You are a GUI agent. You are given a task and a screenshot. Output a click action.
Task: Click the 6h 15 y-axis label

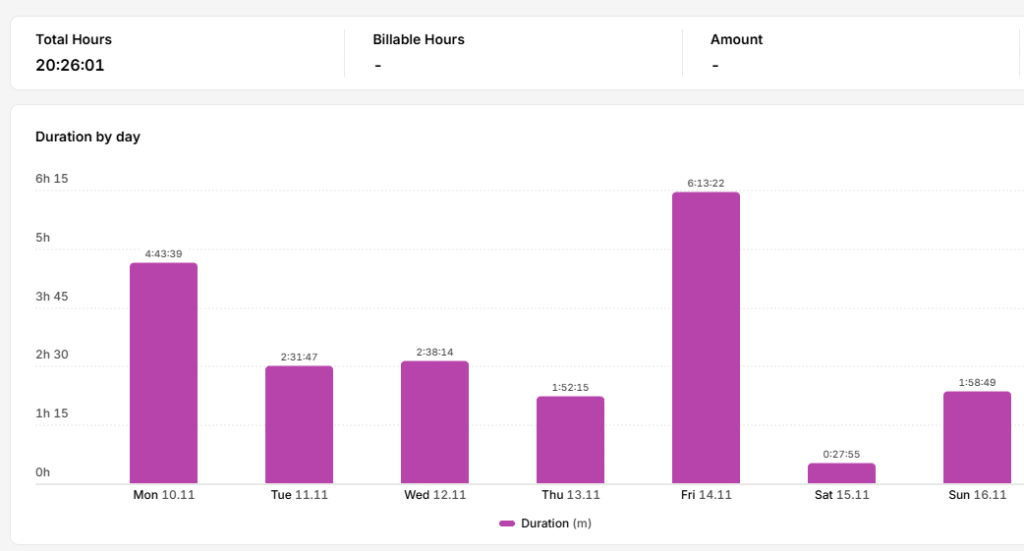[52, 179]
